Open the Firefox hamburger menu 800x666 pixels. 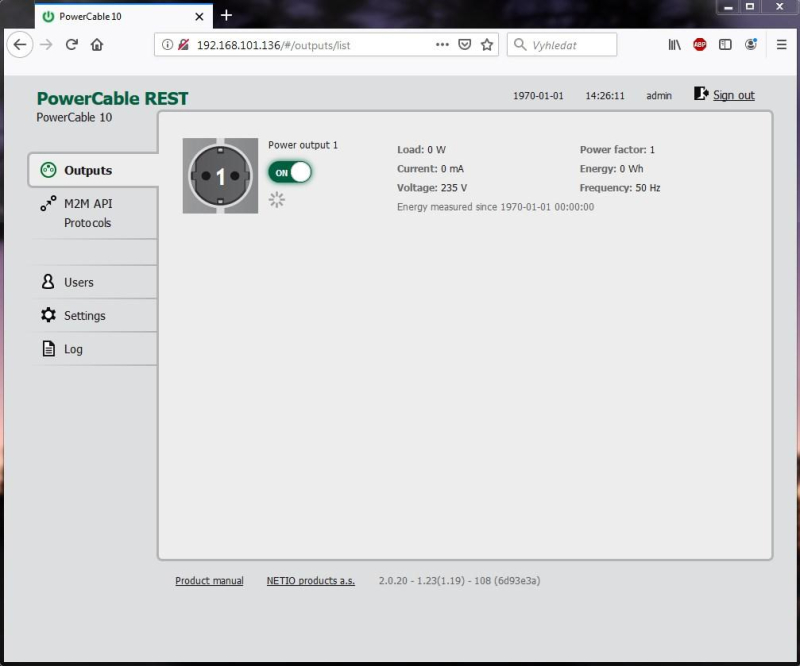click(x=781, y=45)
